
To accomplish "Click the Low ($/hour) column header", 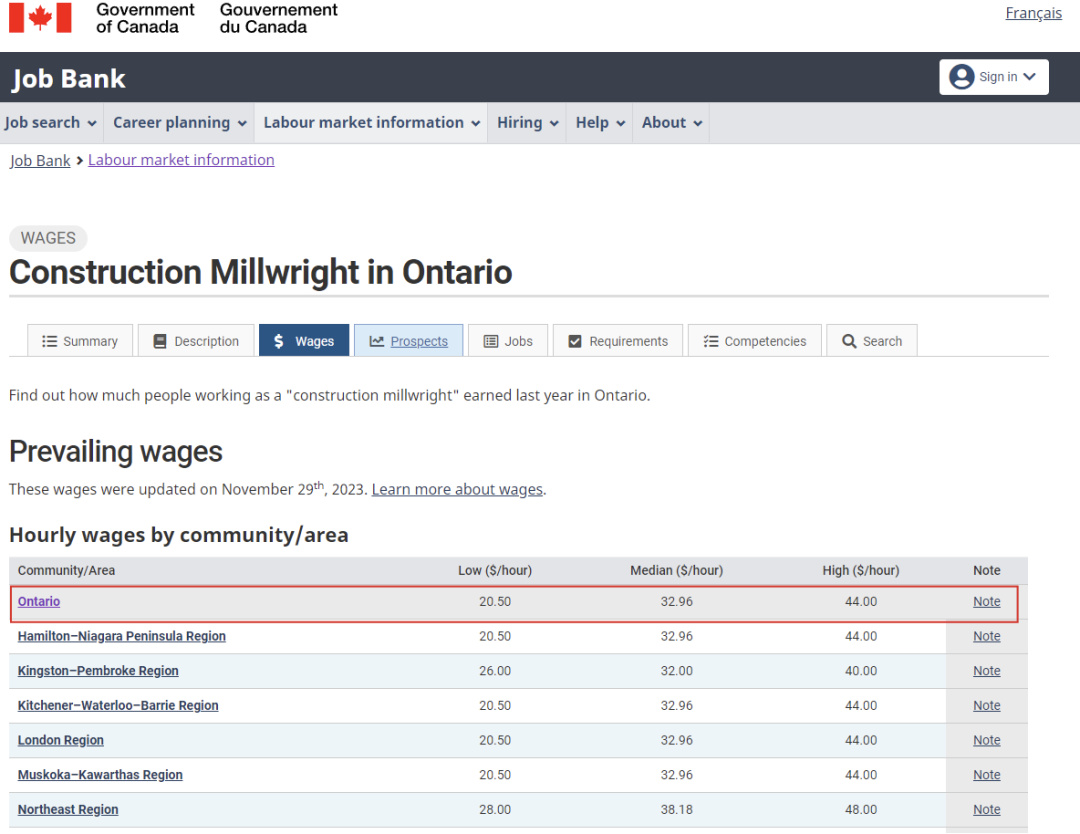I will (x=495, y=570).
